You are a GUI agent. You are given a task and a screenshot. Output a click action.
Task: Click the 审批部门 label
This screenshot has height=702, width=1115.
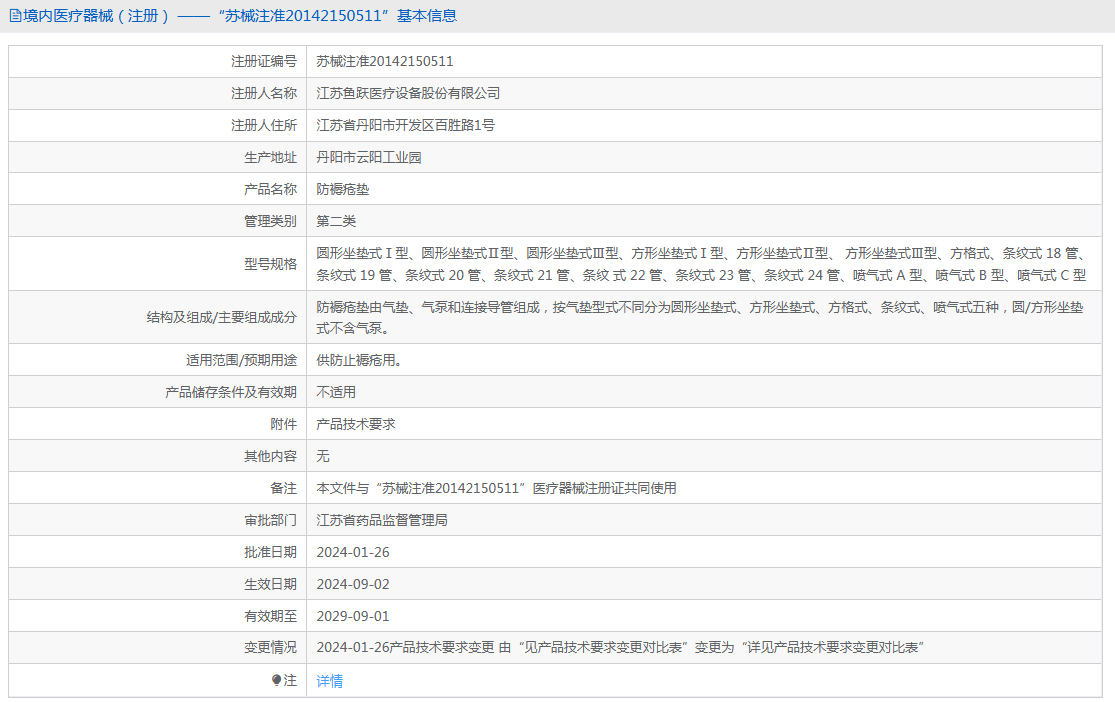270,520
